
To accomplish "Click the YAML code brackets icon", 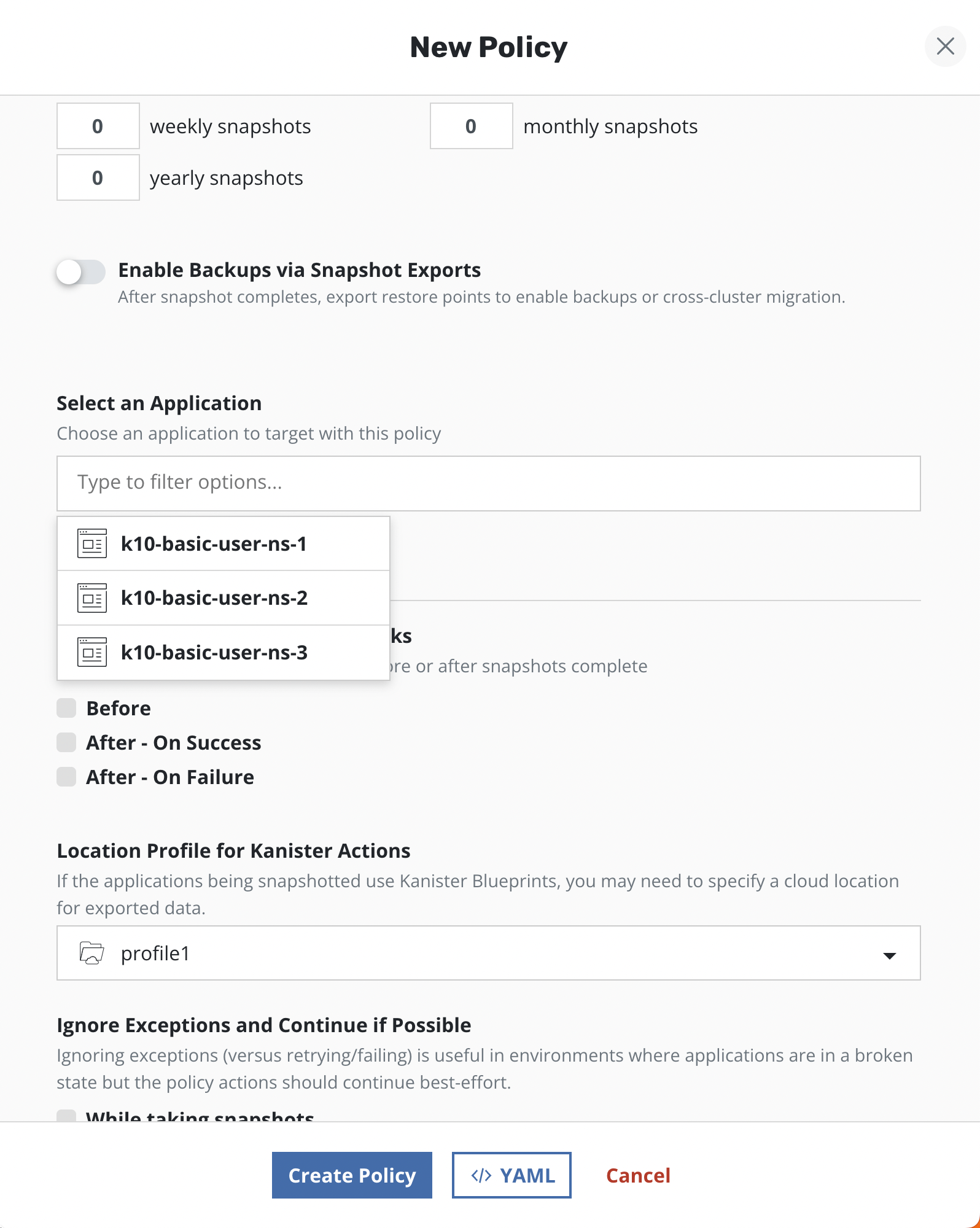I will click(481, 1175).
